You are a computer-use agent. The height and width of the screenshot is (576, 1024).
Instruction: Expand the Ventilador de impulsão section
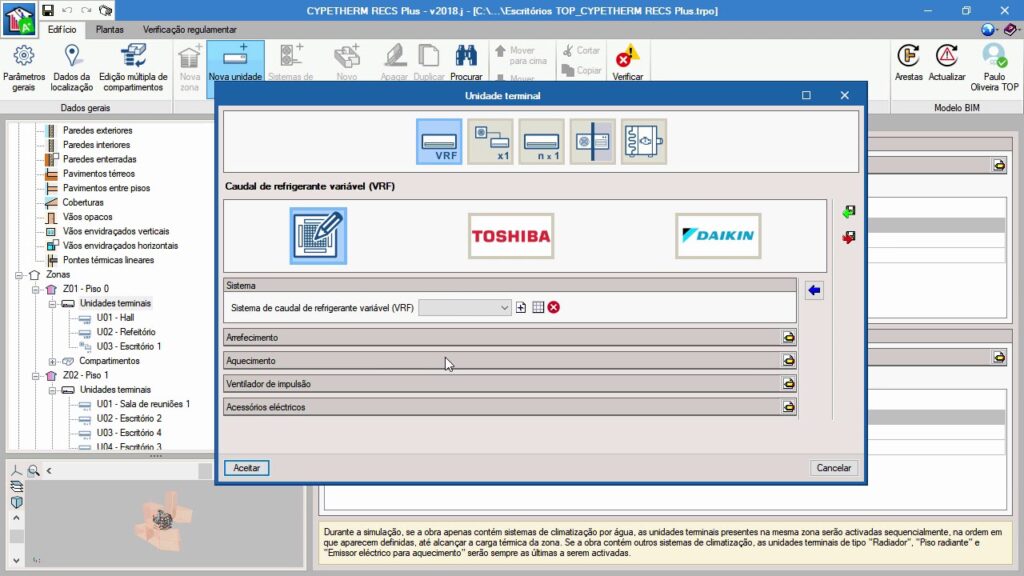click(x=788, y=383)
